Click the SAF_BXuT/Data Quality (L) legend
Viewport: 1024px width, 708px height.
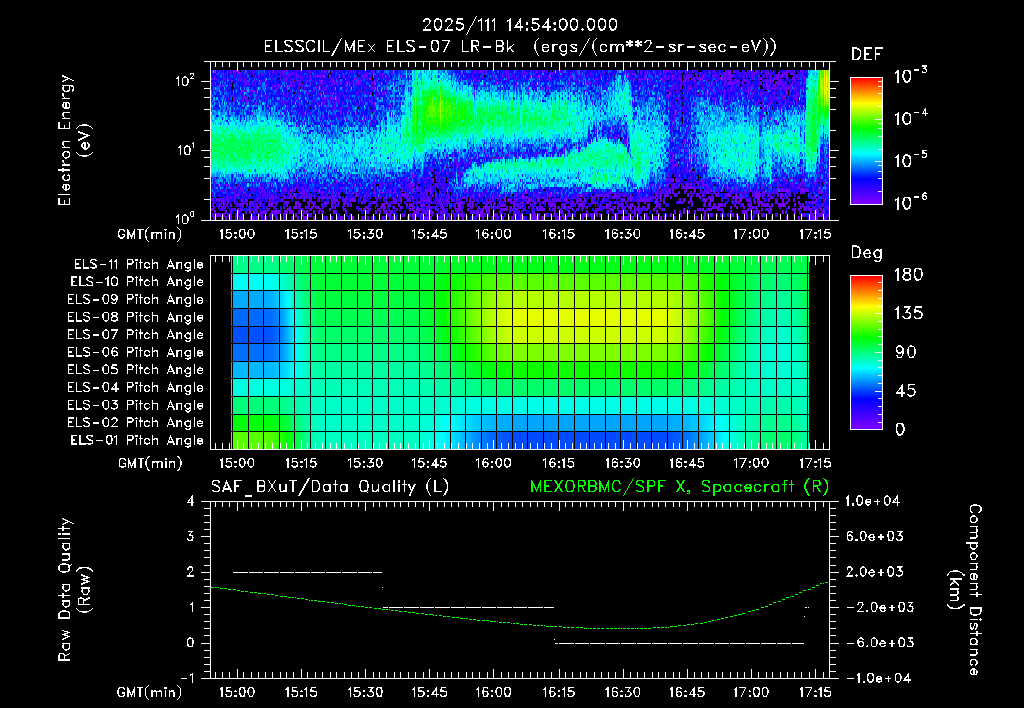click(330, 487)
